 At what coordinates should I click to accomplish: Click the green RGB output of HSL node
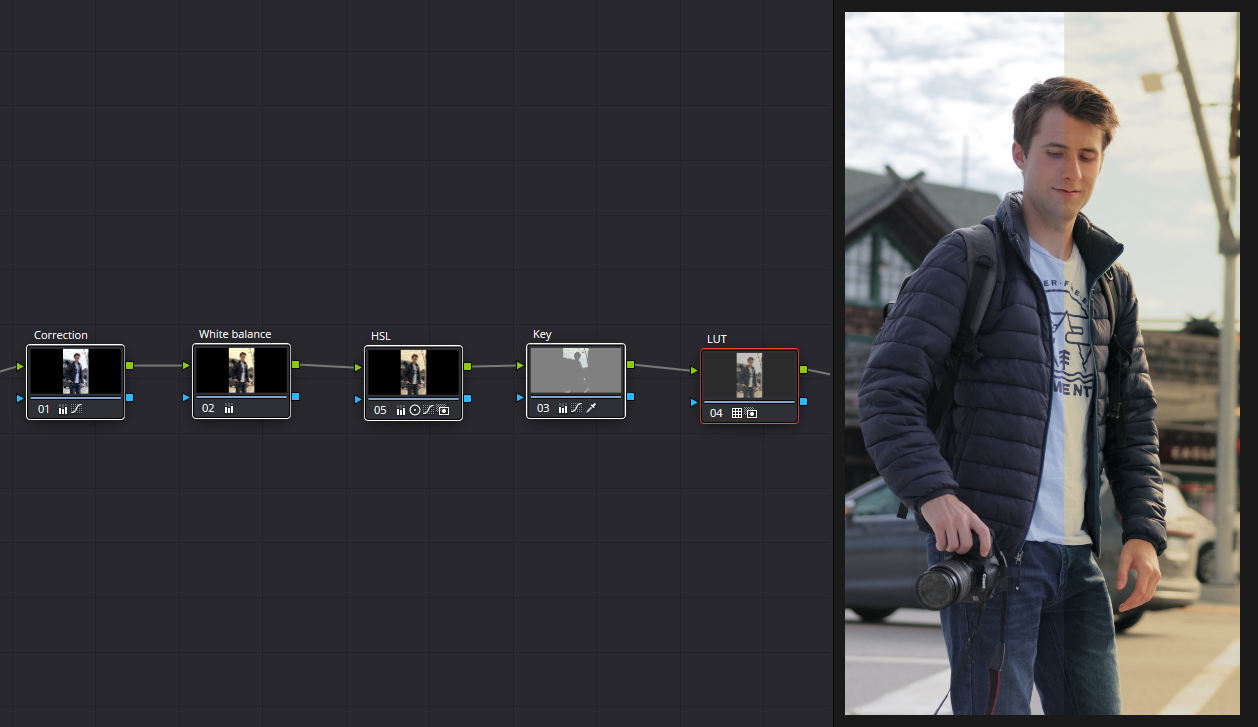[x=467, y=366]
